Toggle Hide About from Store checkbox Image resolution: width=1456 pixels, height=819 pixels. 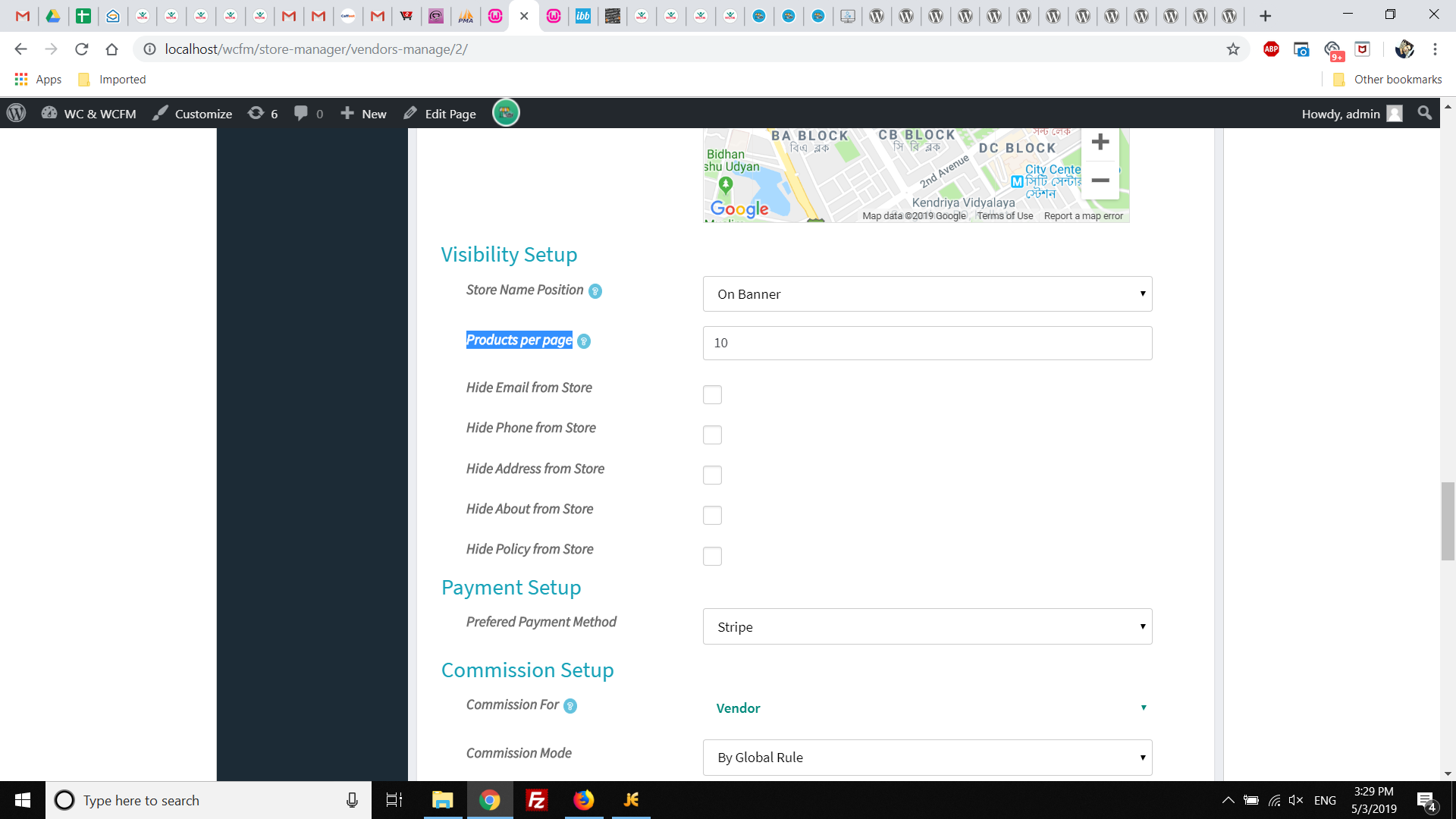(712, 516)
